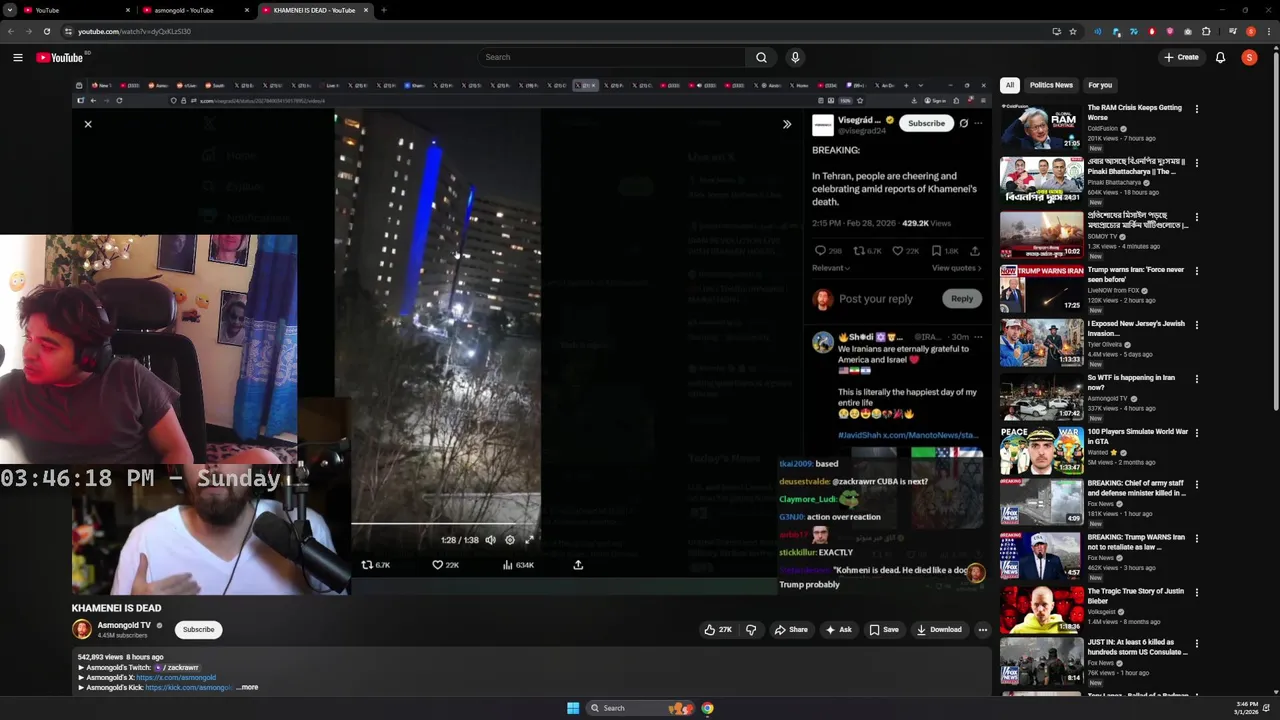Screen dimensions: 1280x720
Task: Open 'The RAM Crisis Keeps Getting Worse' title
Action: click(1135, 112)
